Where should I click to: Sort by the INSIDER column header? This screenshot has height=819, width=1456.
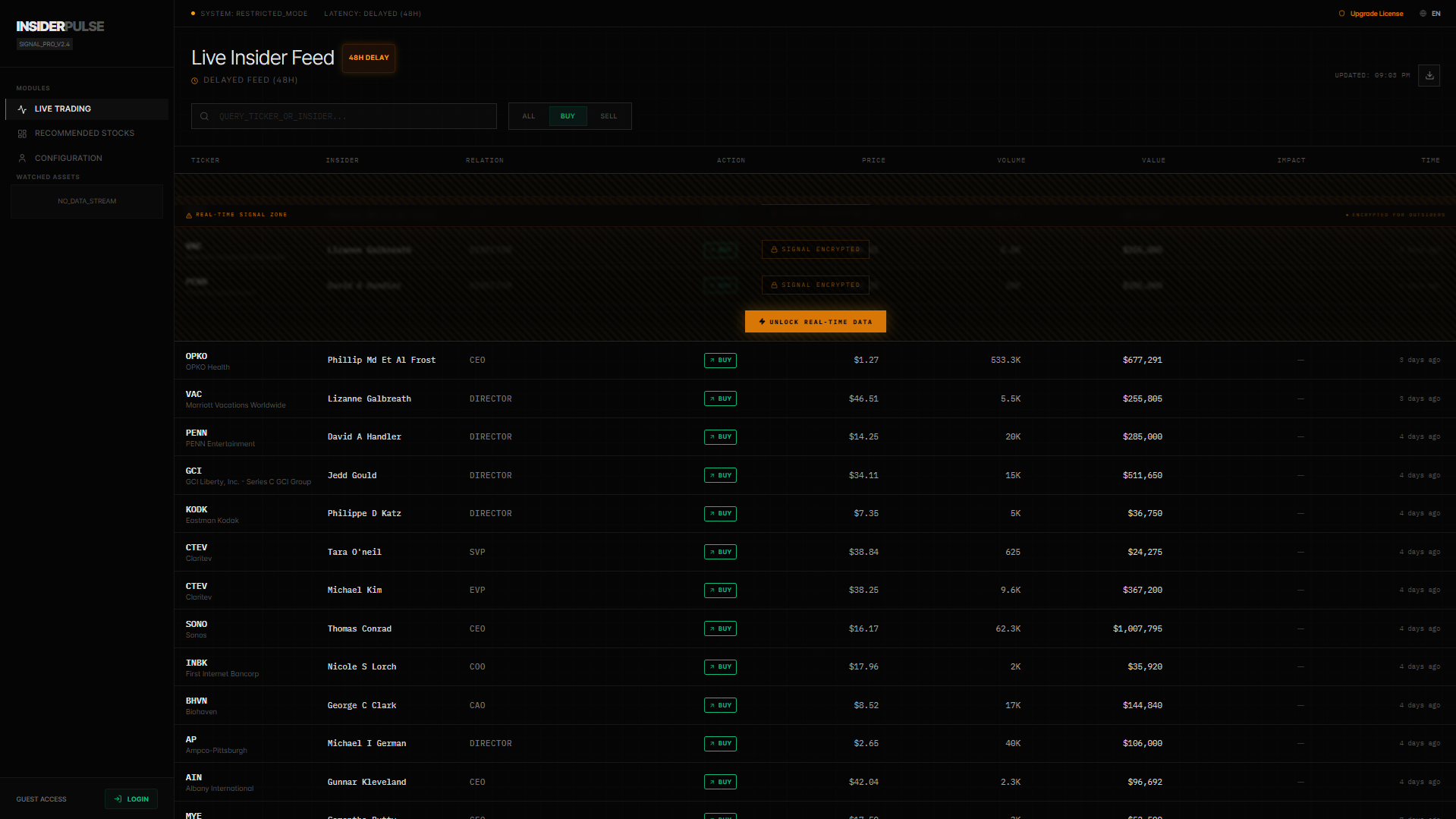(x=342, y=160)
